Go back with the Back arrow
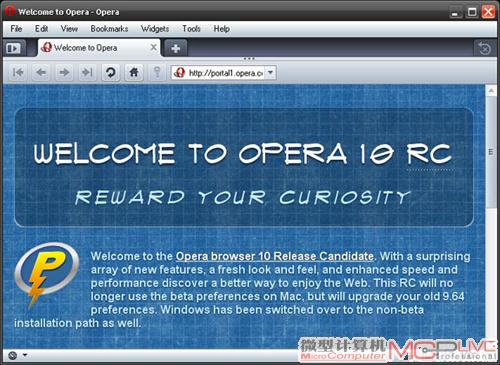Screen dimensions: 500x365 tap(41, 72)
